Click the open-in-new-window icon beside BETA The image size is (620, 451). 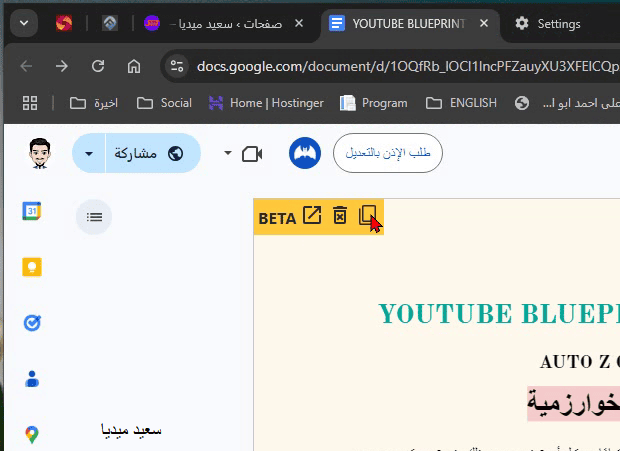click(x=312, y=216)
